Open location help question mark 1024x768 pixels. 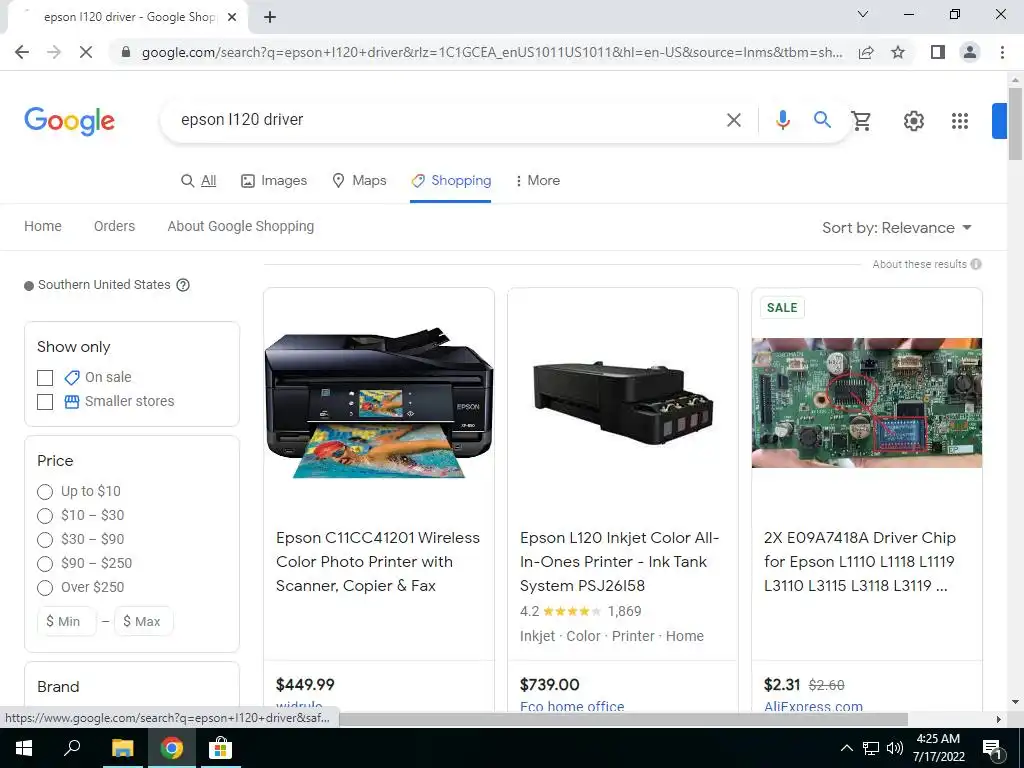[184, 285]
